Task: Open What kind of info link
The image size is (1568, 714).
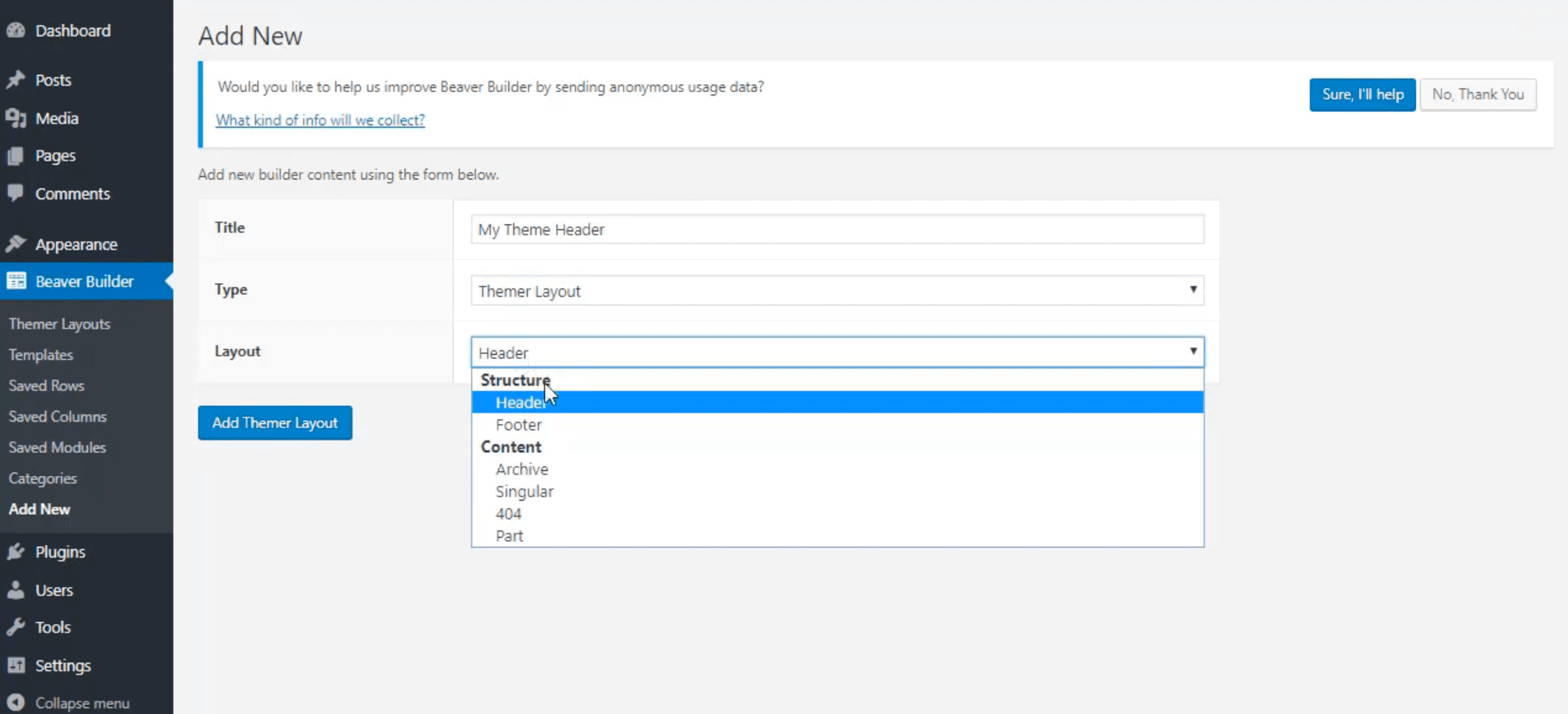Action: (x=320, y=120)
